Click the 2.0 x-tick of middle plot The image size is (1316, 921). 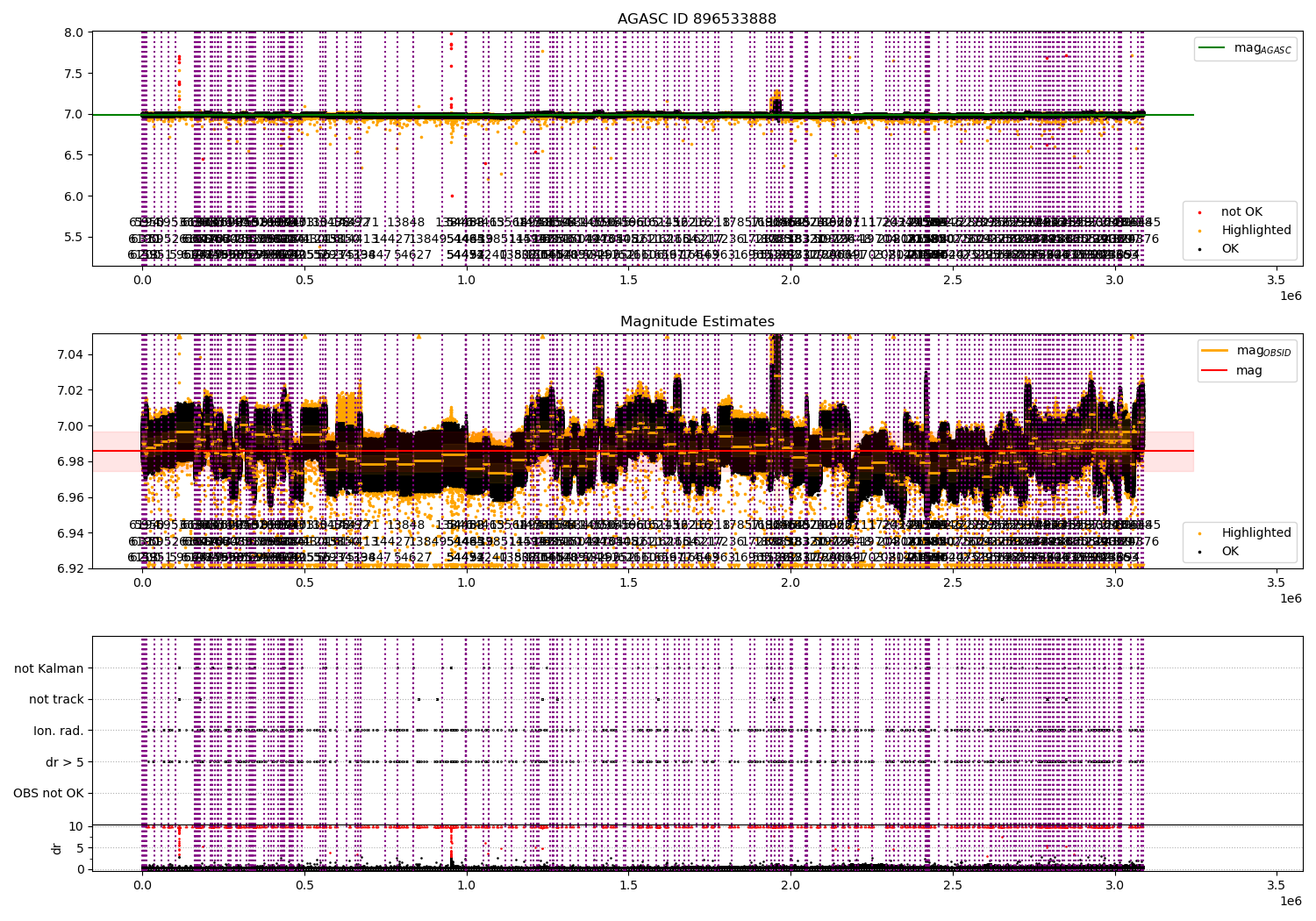pos(790,584)
